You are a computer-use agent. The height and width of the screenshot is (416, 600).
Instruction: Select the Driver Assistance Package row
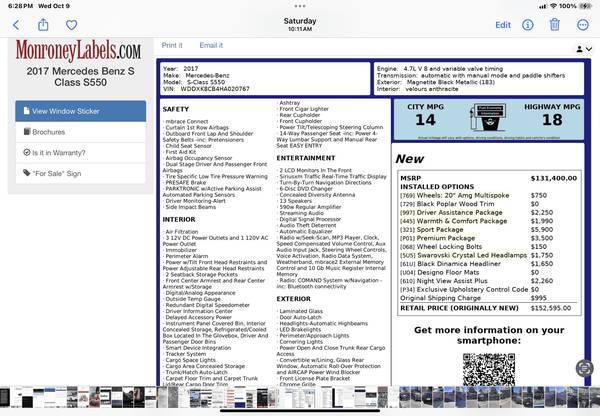click(489, 212)
